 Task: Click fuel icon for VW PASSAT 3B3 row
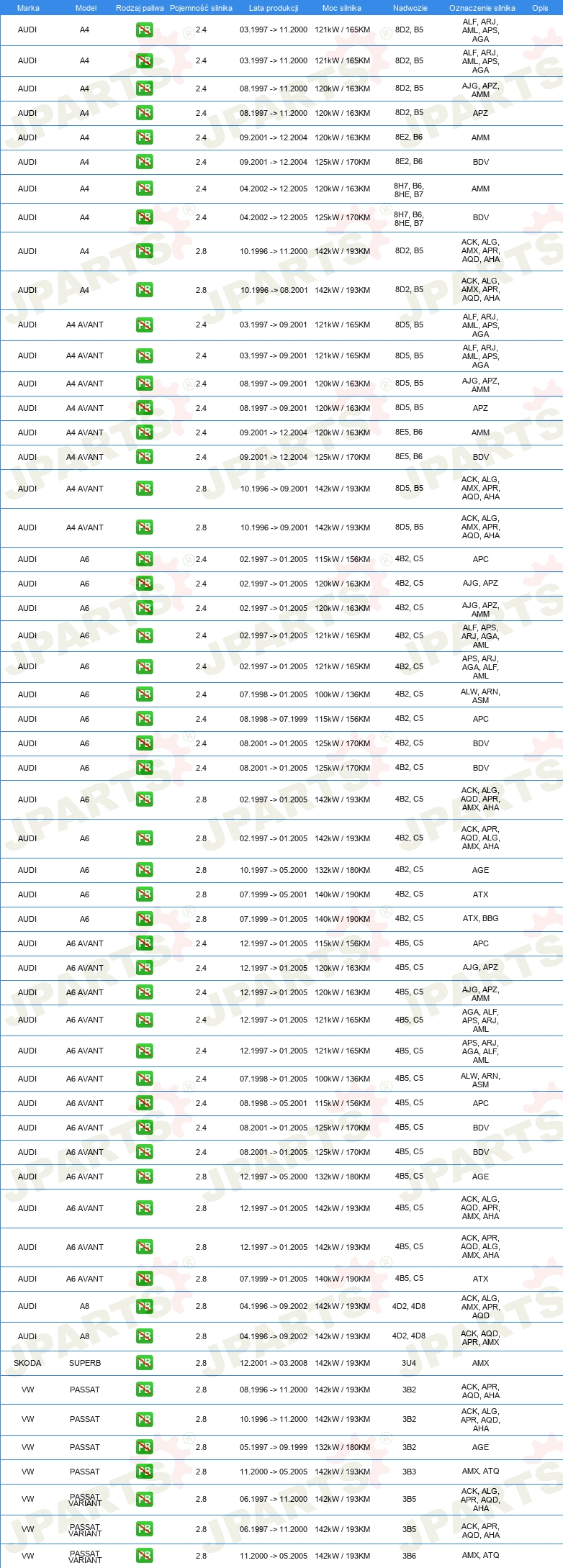[145, 1472]
